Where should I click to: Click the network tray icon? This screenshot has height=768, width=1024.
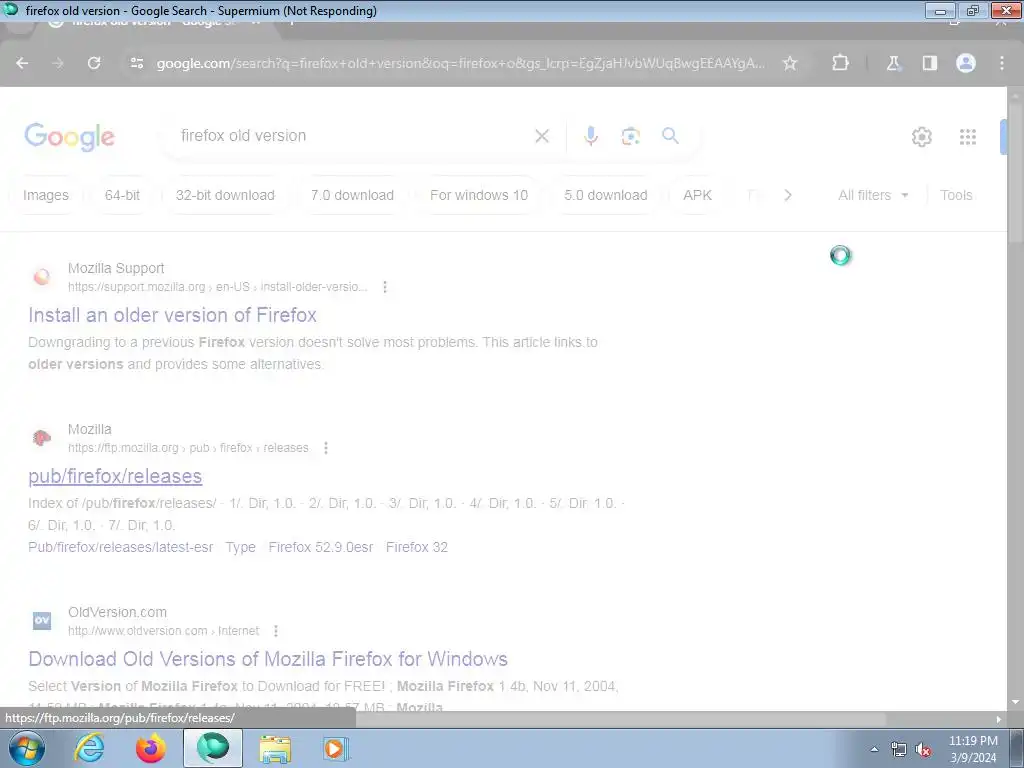click(x=899, y=750)
